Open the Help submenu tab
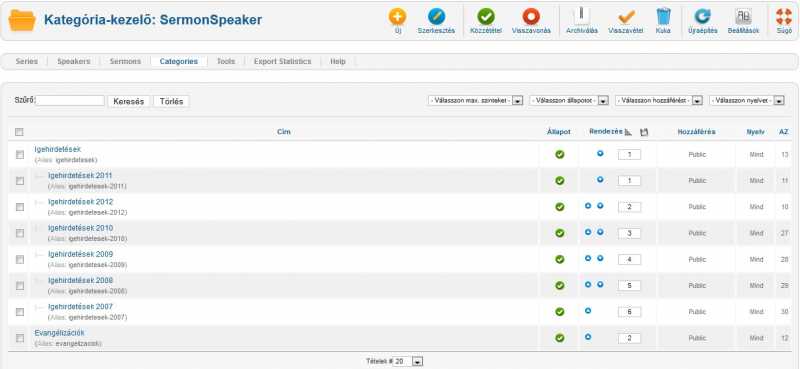This screenshot has height=369, width=800. pyautogui.click(x=338, y=61)
